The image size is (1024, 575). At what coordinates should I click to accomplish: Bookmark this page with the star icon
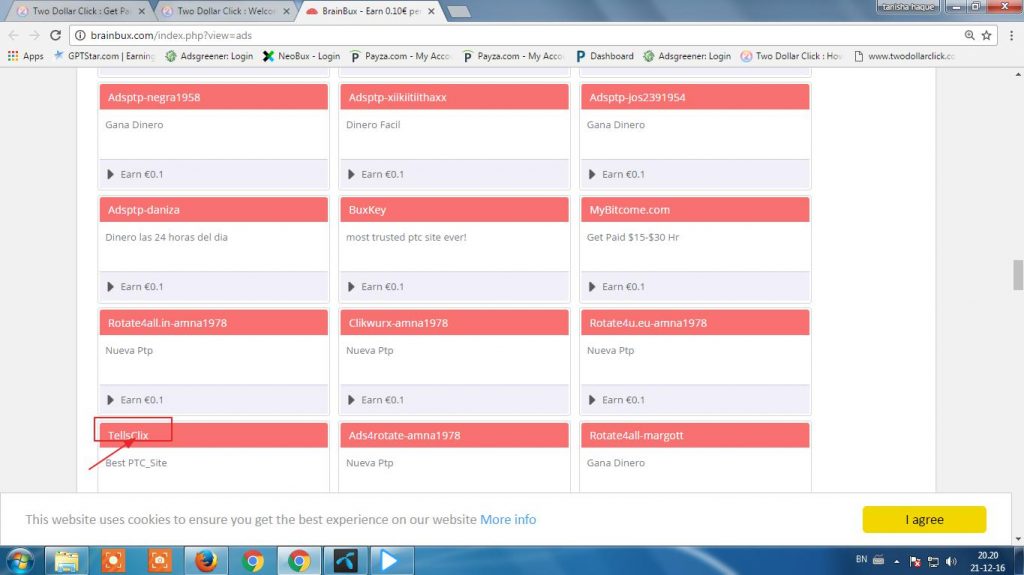(987, 34)
